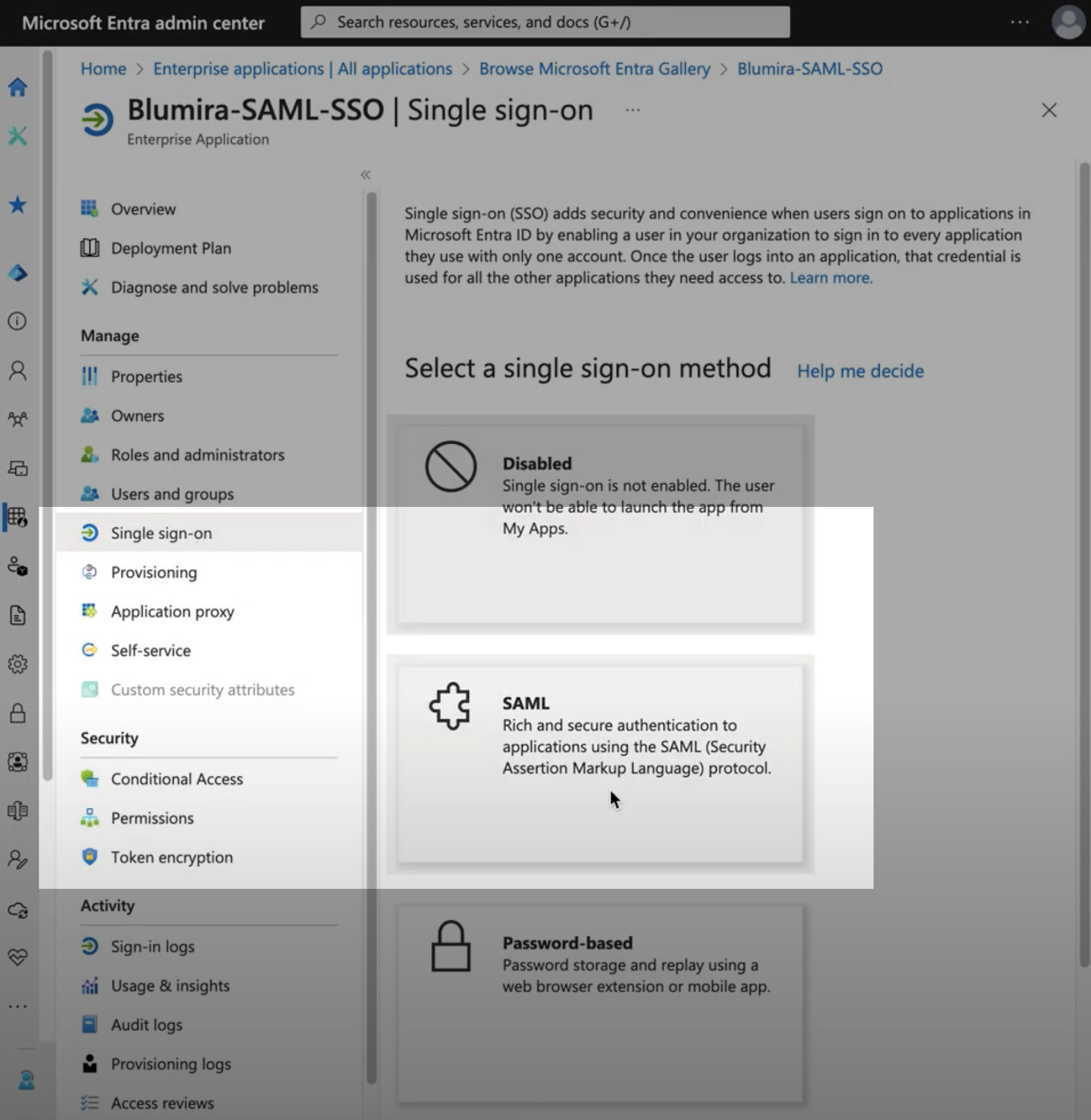Viewport: 1091px width, 1120px height.
Task: Open the ellipsis beside Single sign-on title
Action: [x=633, y=110]
